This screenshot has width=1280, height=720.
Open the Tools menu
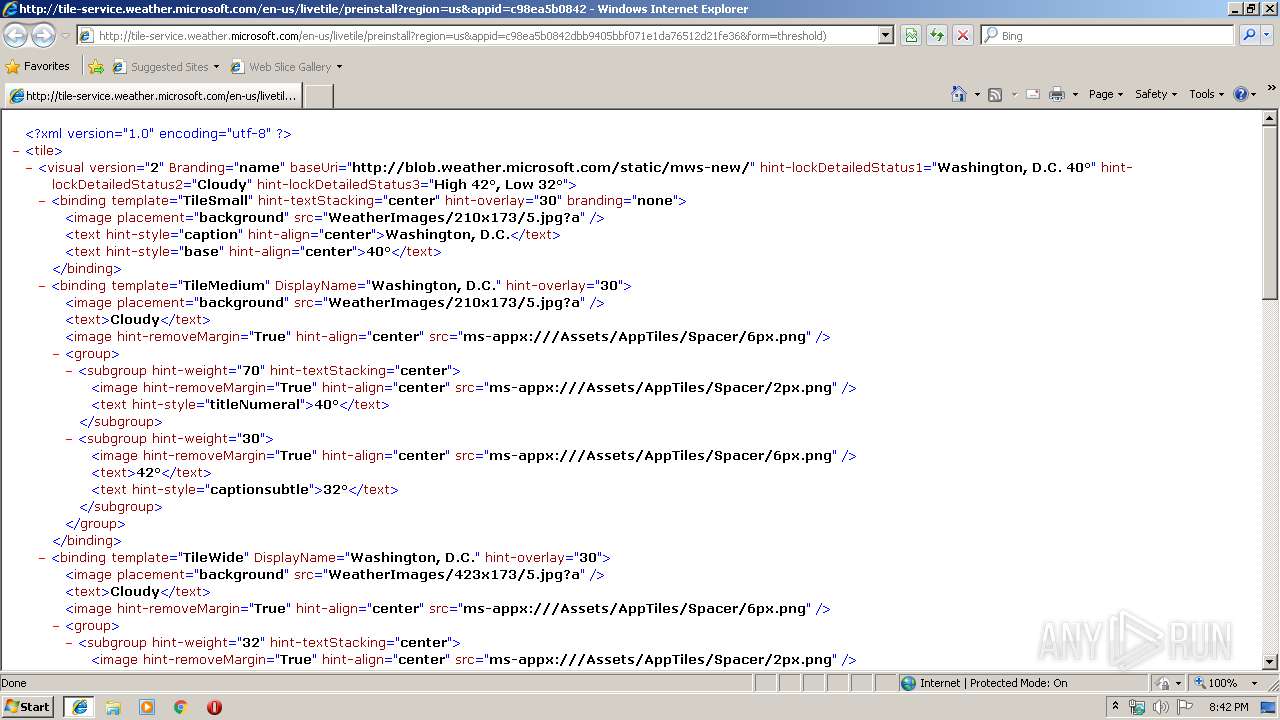pyautogui.click(x=1207, y=94)
